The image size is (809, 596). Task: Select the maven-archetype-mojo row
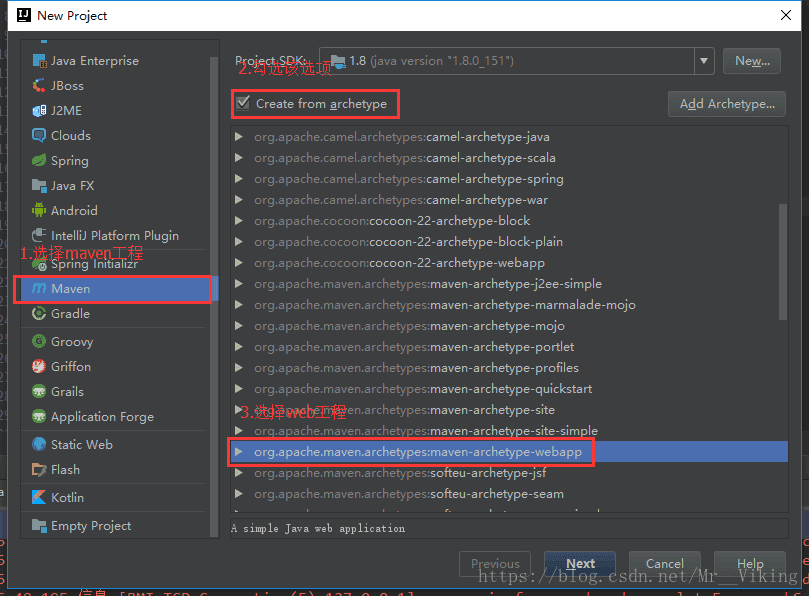coord(509,326)
